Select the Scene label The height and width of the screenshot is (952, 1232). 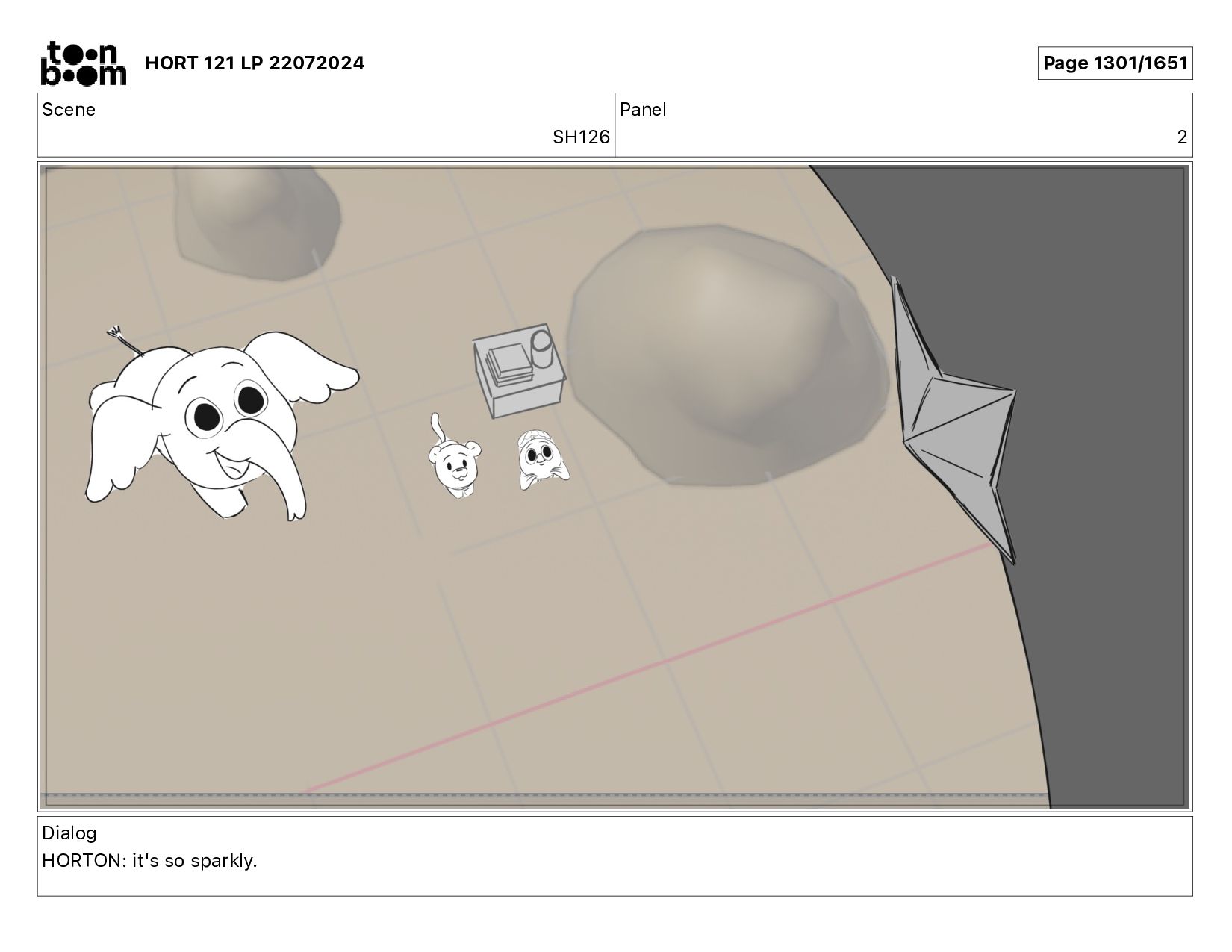(x=69, y=110)
